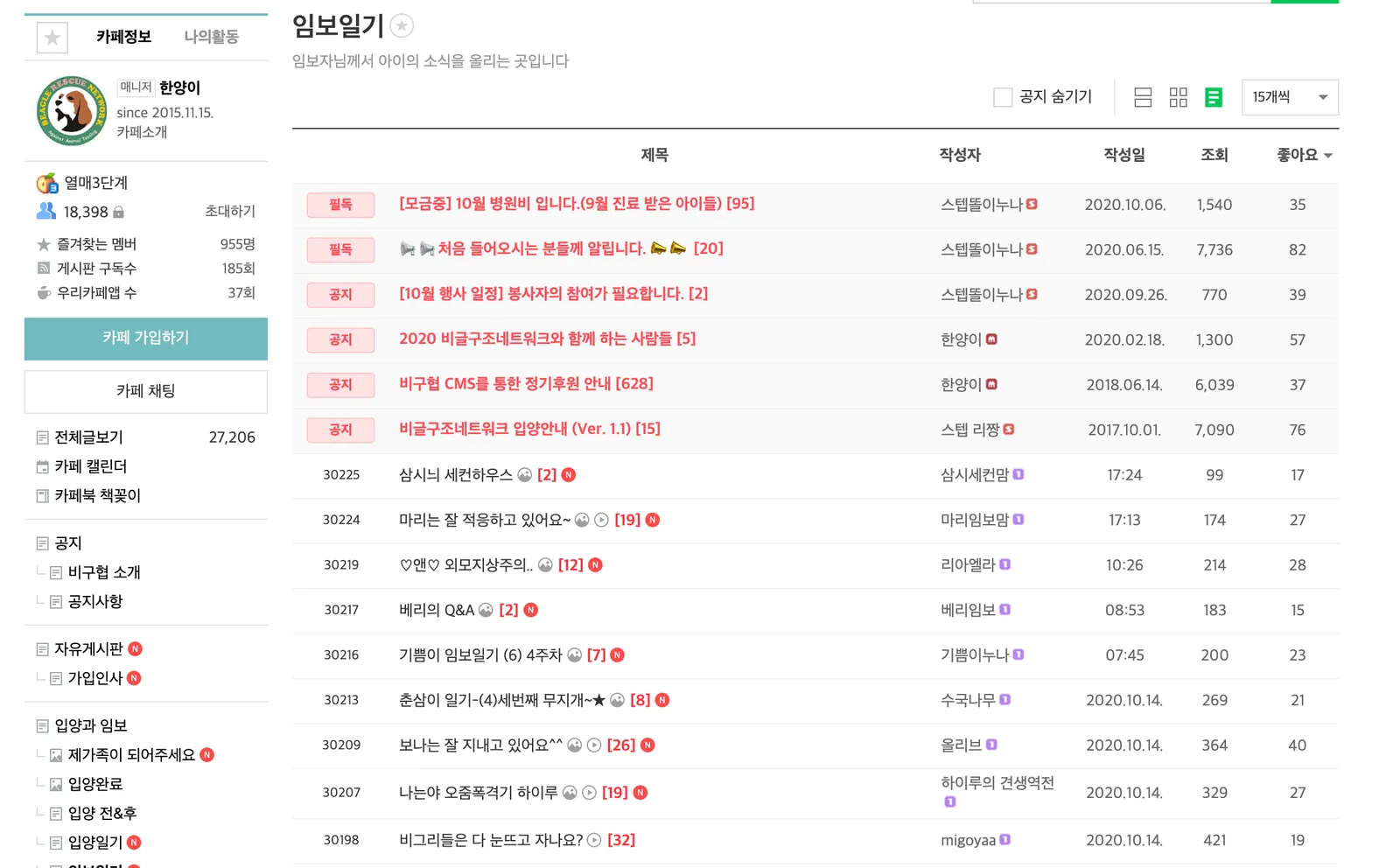Click the manager name 한양이 in sidebar
This screenshot has height=868, width=1400.
pos(180,87)
